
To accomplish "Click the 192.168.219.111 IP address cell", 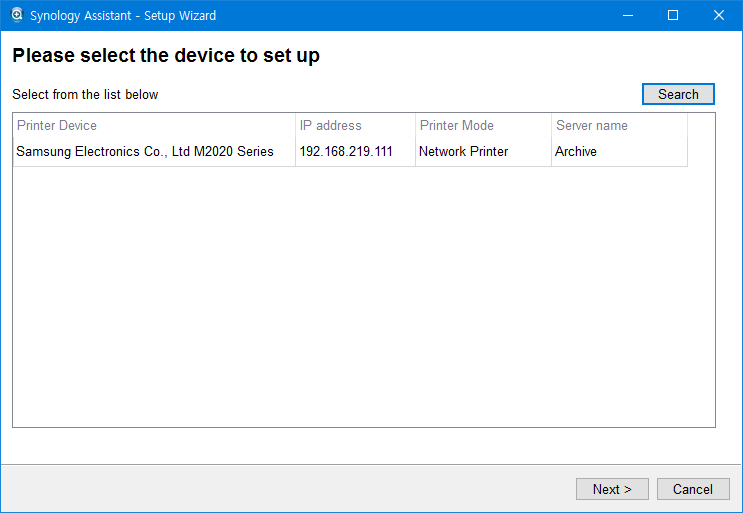I will (x=346, y=152).
